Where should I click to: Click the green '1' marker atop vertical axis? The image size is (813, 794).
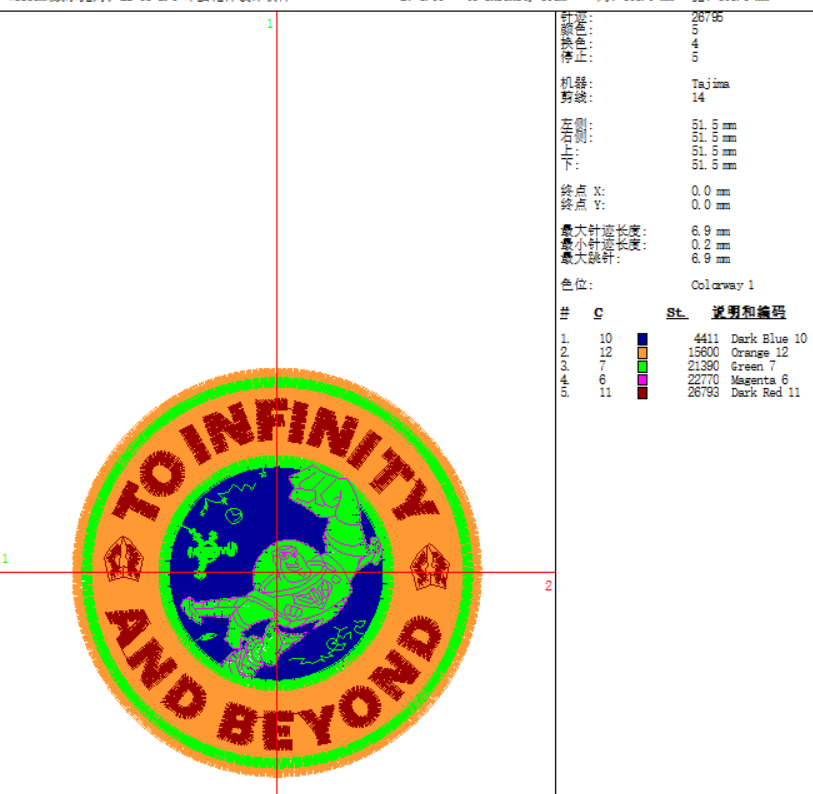click(x=270, y=24)
